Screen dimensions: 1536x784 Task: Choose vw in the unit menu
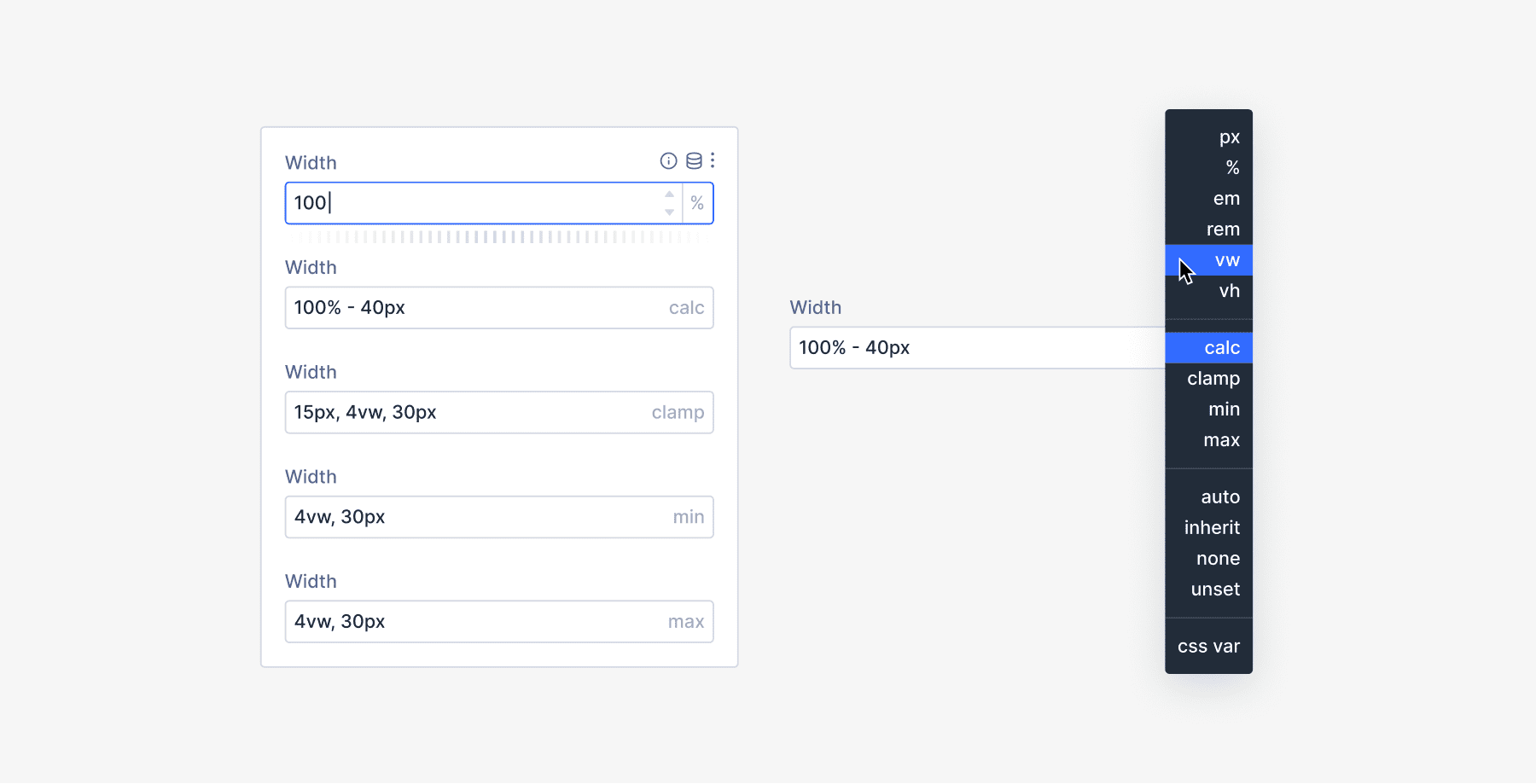click(x=1227, y=260)
